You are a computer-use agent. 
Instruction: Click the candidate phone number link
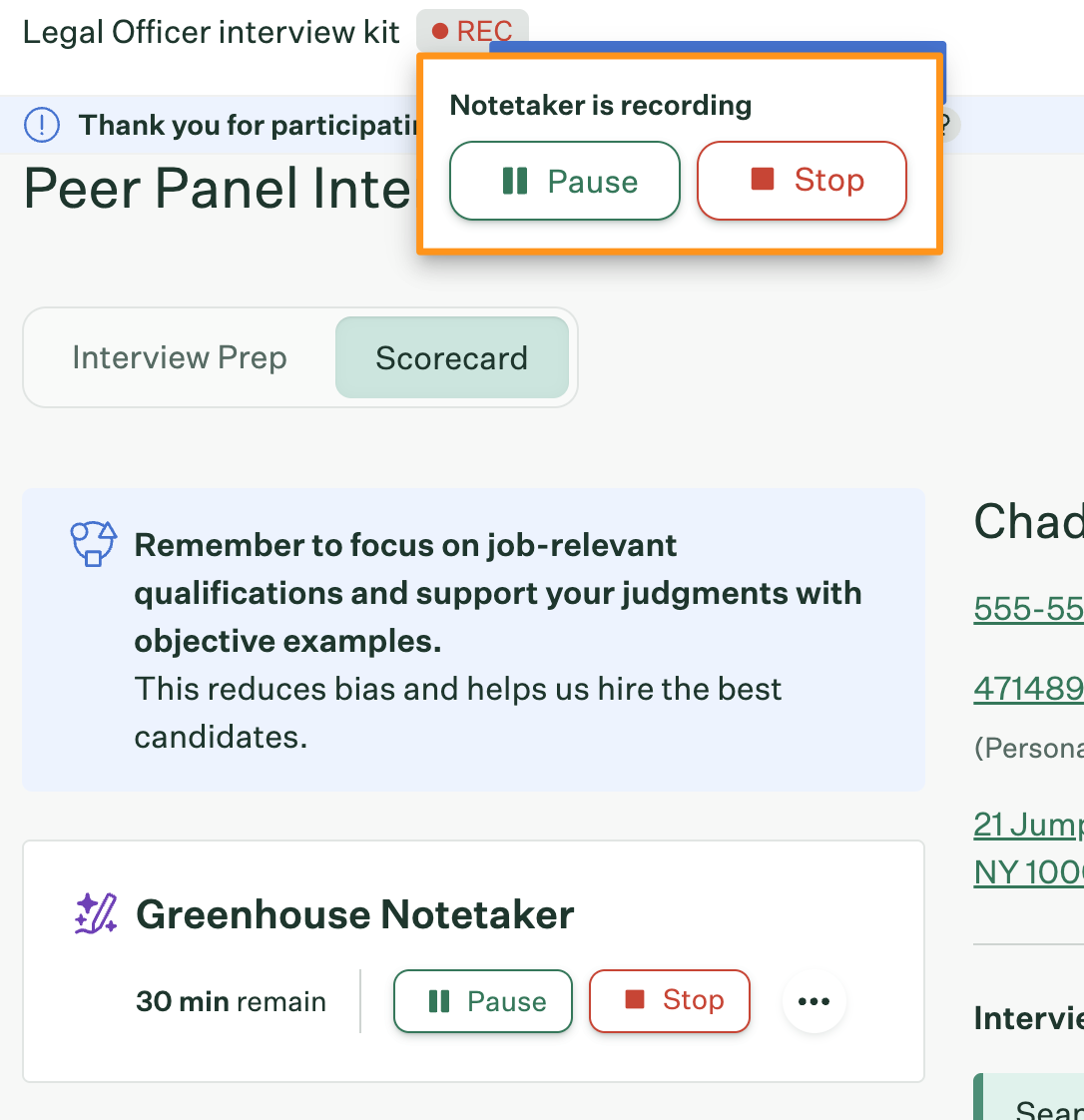click(1028, 609)
